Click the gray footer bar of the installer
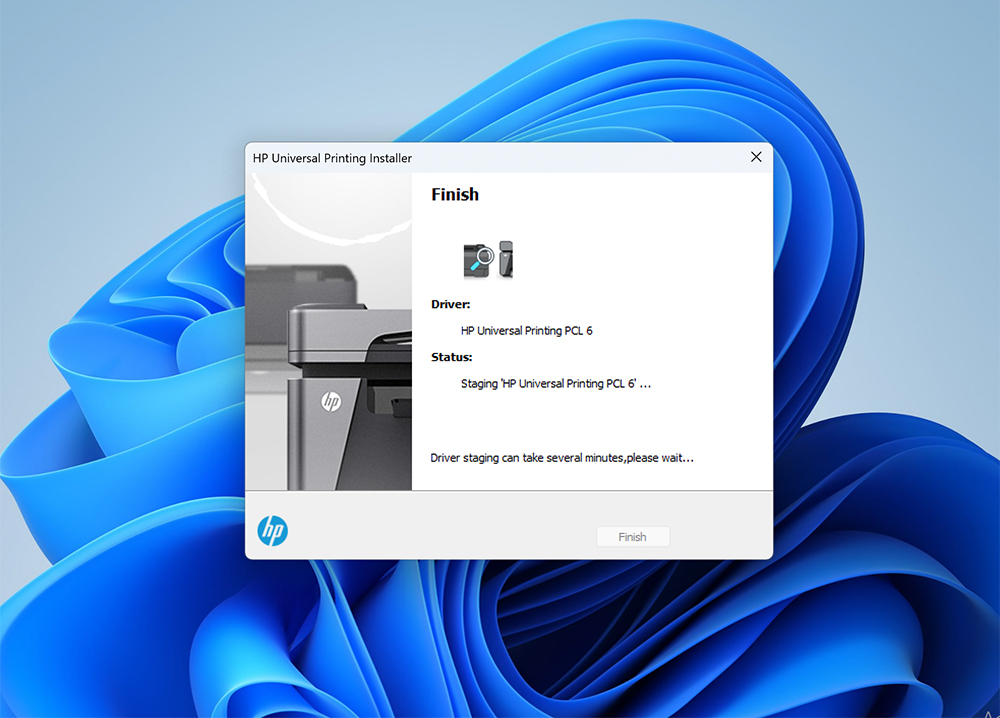Image resolution: width=1000 pixels, height=718 pixels. click(x=509, y=525)
